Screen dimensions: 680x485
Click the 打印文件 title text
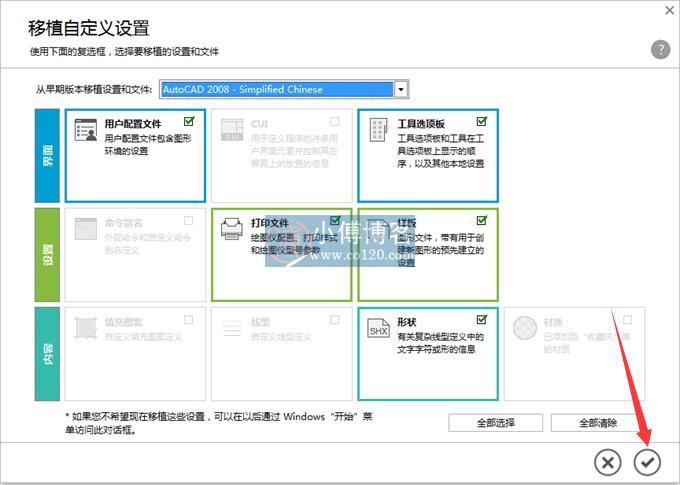[270, 223]
